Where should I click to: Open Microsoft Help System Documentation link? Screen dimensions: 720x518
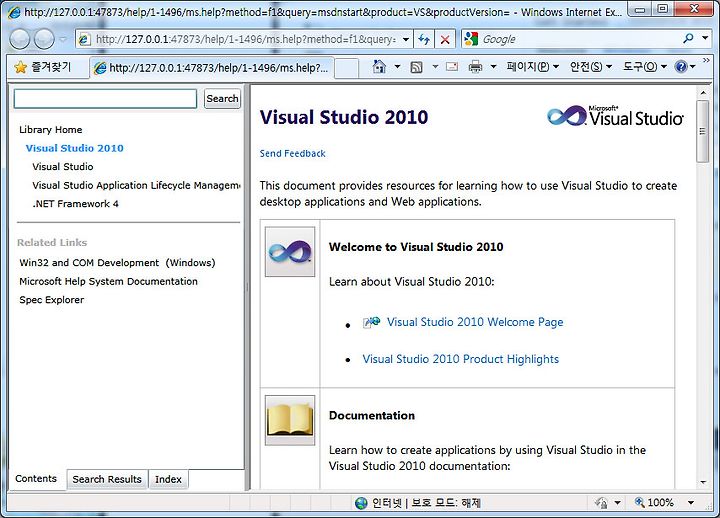pyautogui.click(x=108, y=282)
